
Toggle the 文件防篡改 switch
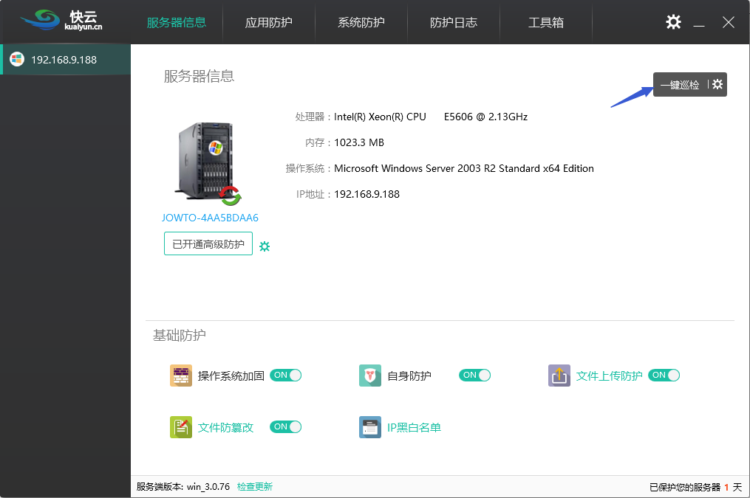coord(286,427)
